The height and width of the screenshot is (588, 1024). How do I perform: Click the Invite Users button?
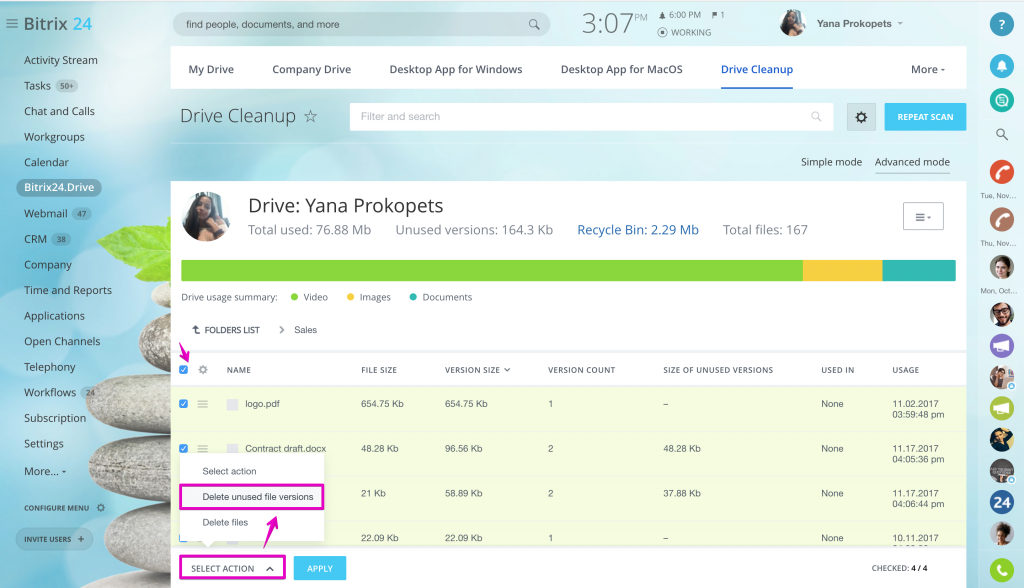pos(54,539)
